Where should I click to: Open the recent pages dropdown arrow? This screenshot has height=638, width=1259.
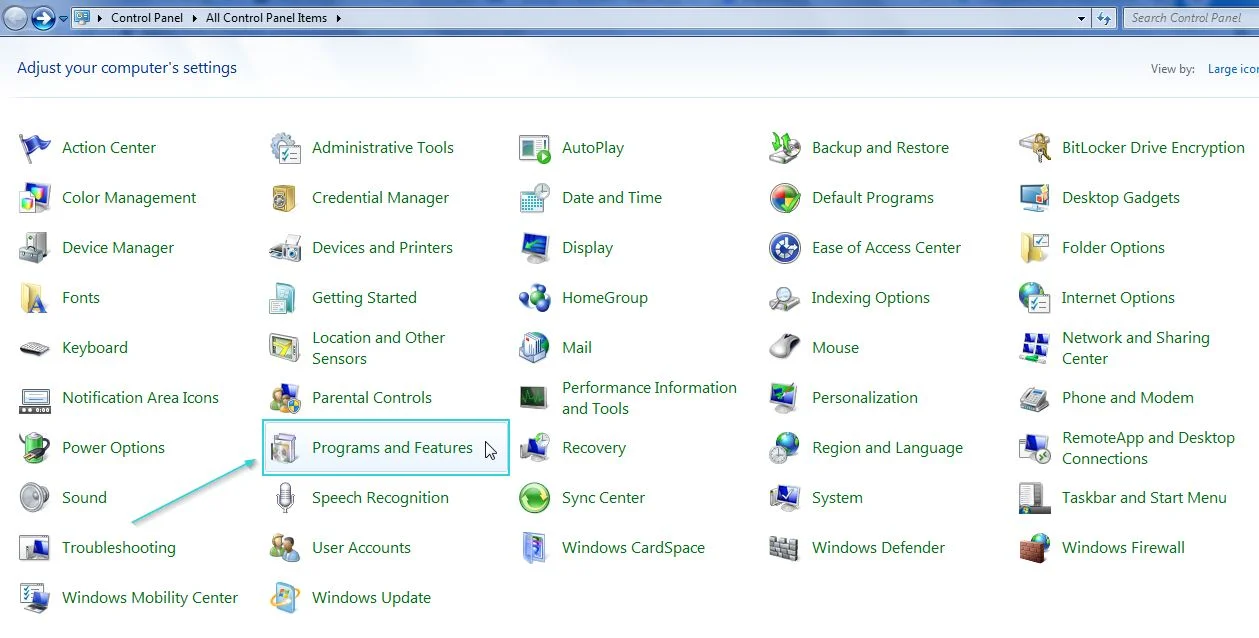[64, 19]
